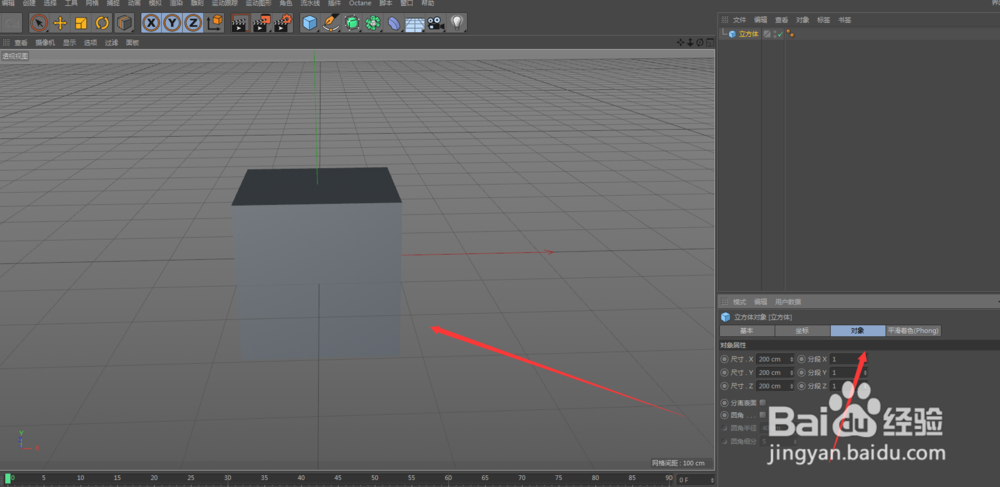
Task: Open object manager 文件 menu
Action: 739,20
